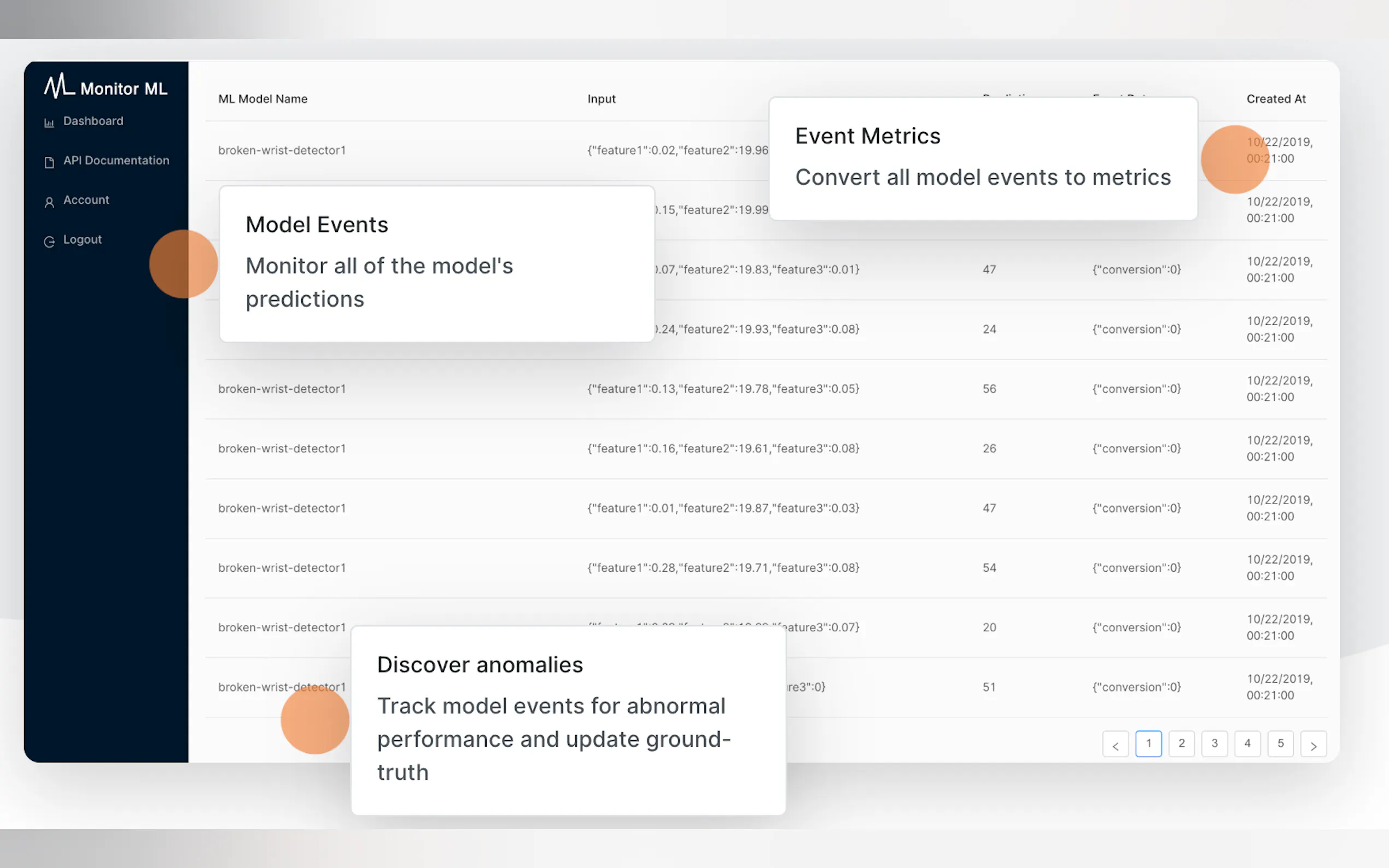This screenshot has width=1389, height=868.
Task: Navigate to pagination page 5
Action: click(x=1281, y=743)
